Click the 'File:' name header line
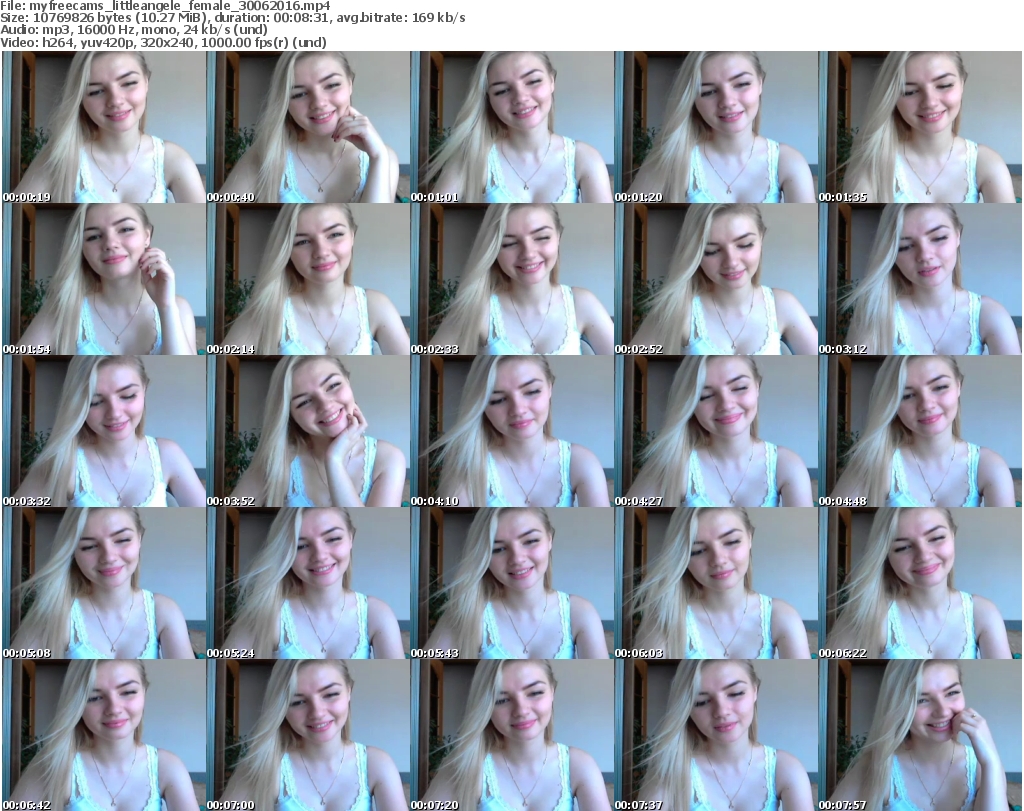This screenshot has width=1024, height=811. (165, 6)
